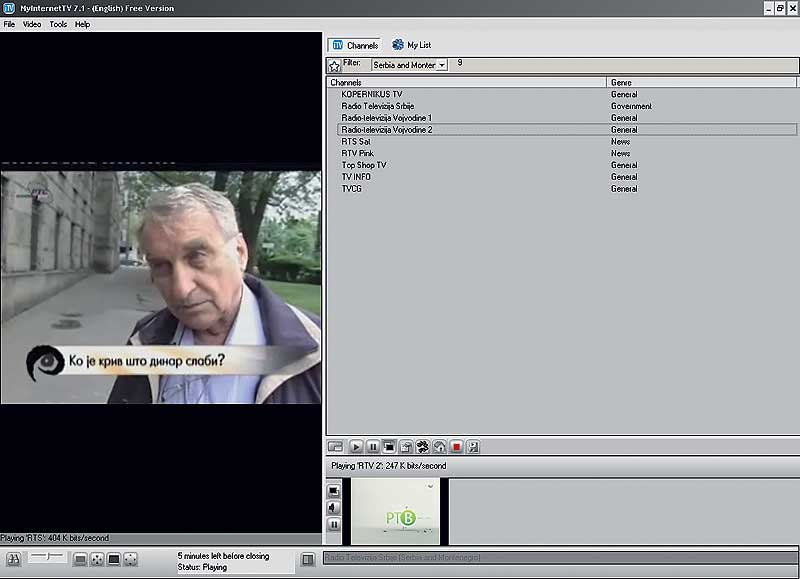Click the edit channel properties icon
This screenshot has width=800, height=579.
(406, 447)
